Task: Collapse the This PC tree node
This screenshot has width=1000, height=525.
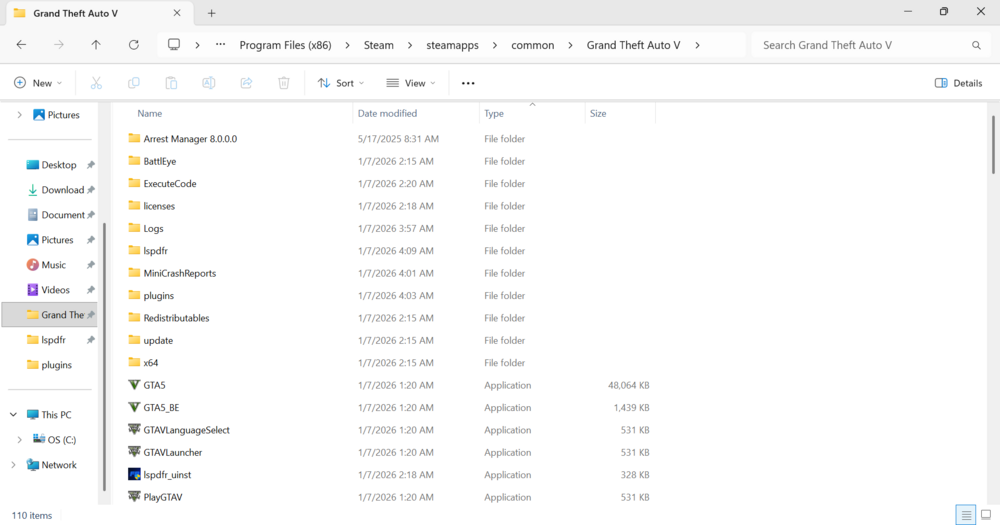Action: tap(13, 415)
